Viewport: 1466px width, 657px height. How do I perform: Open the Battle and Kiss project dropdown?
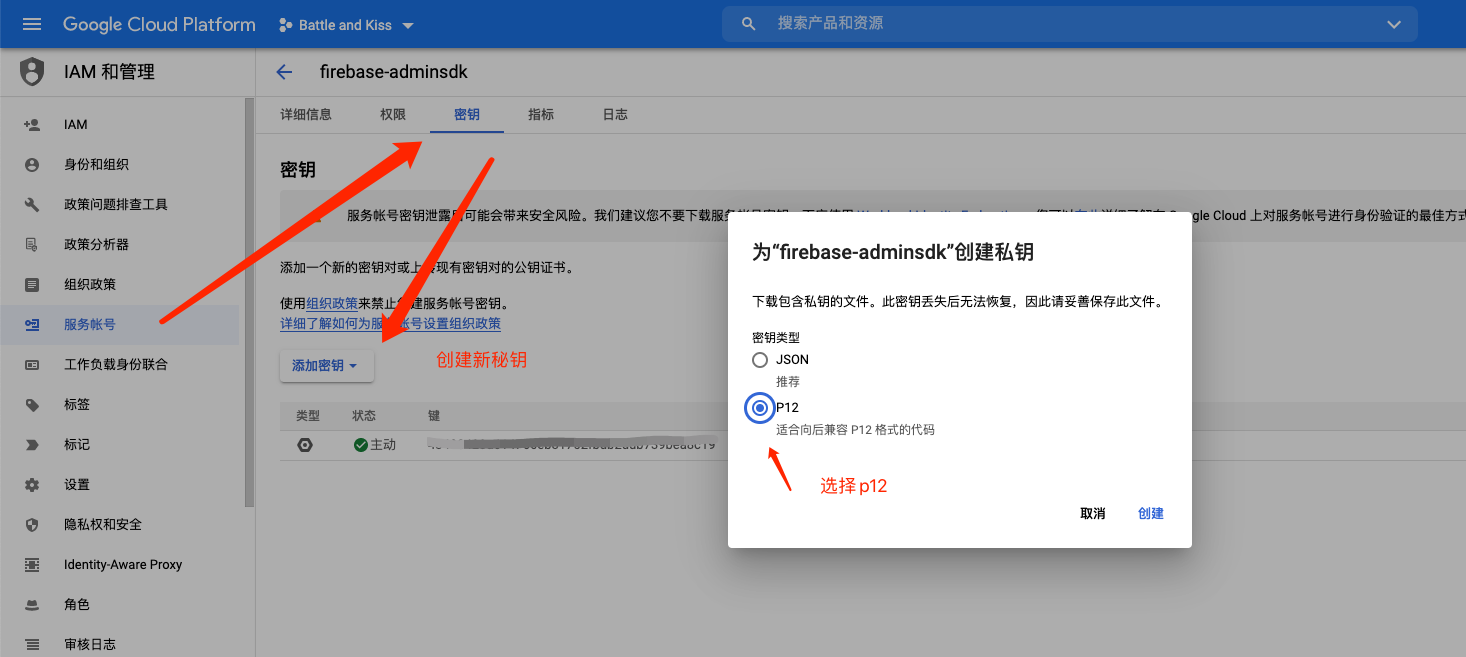pos(346,25)
